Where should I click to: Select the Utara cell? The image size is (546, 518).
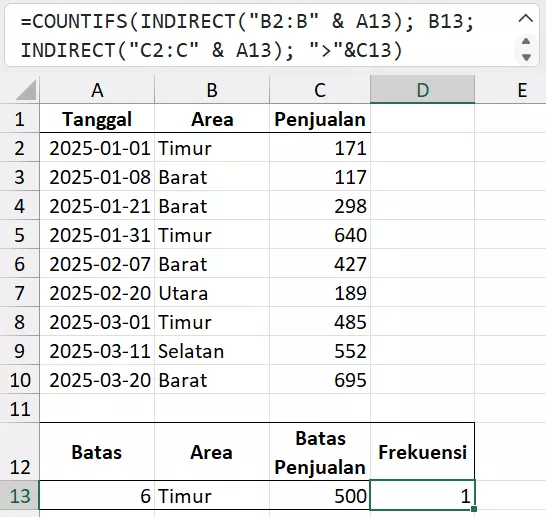point(212,293)
